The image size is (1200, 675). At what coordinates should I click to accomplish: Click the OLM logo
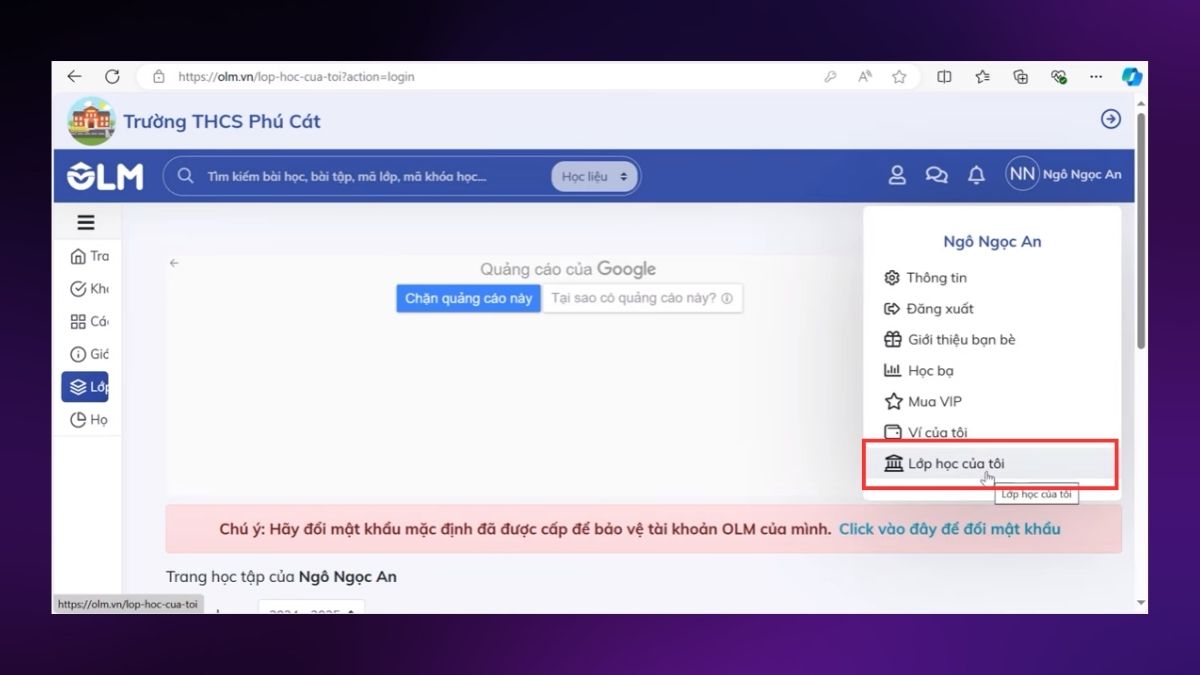tap(105, 176)
